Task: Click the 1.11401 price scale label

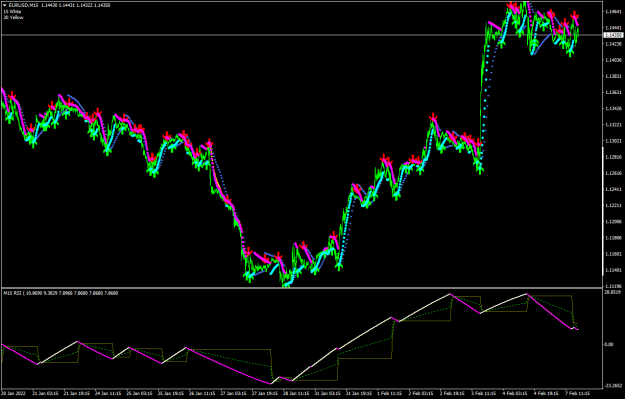Action: pyautogui.click(x=613, y=270)
